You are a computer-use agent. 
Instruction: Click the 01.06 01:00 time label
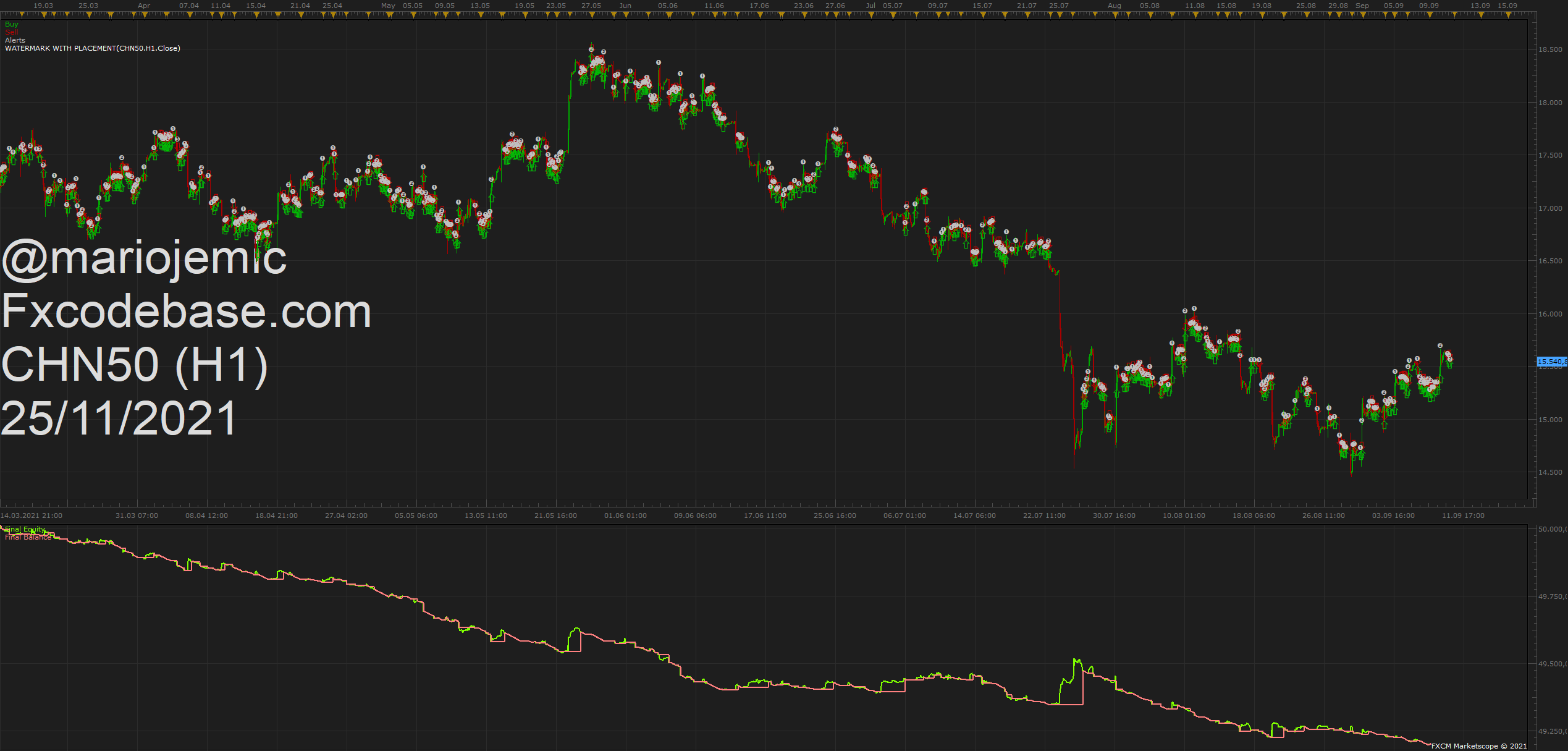(626, 516)
